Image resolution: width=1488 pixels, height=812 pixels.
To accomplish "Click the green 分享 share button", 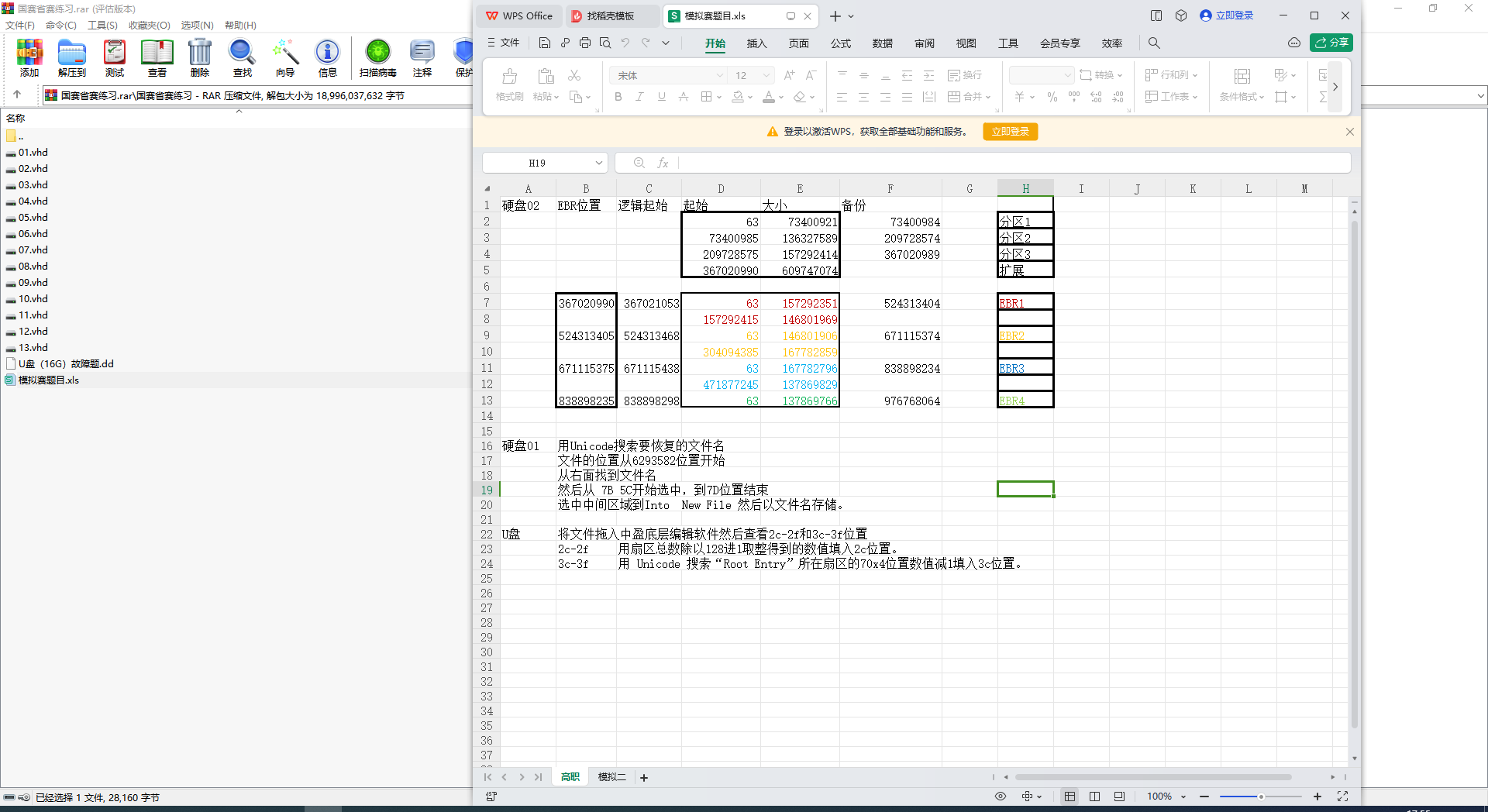I will [1331, 43].
